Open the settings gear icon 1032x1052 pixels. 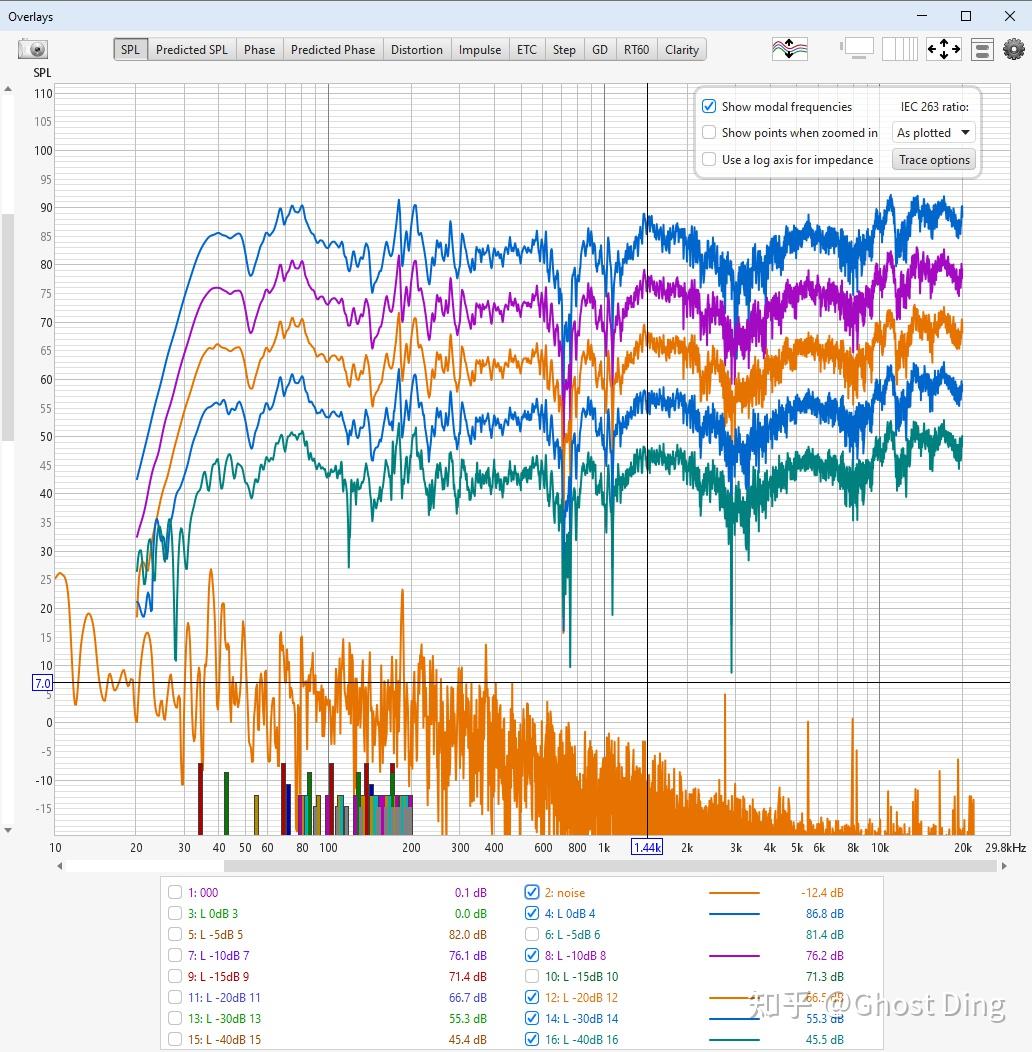[1016, 48]
